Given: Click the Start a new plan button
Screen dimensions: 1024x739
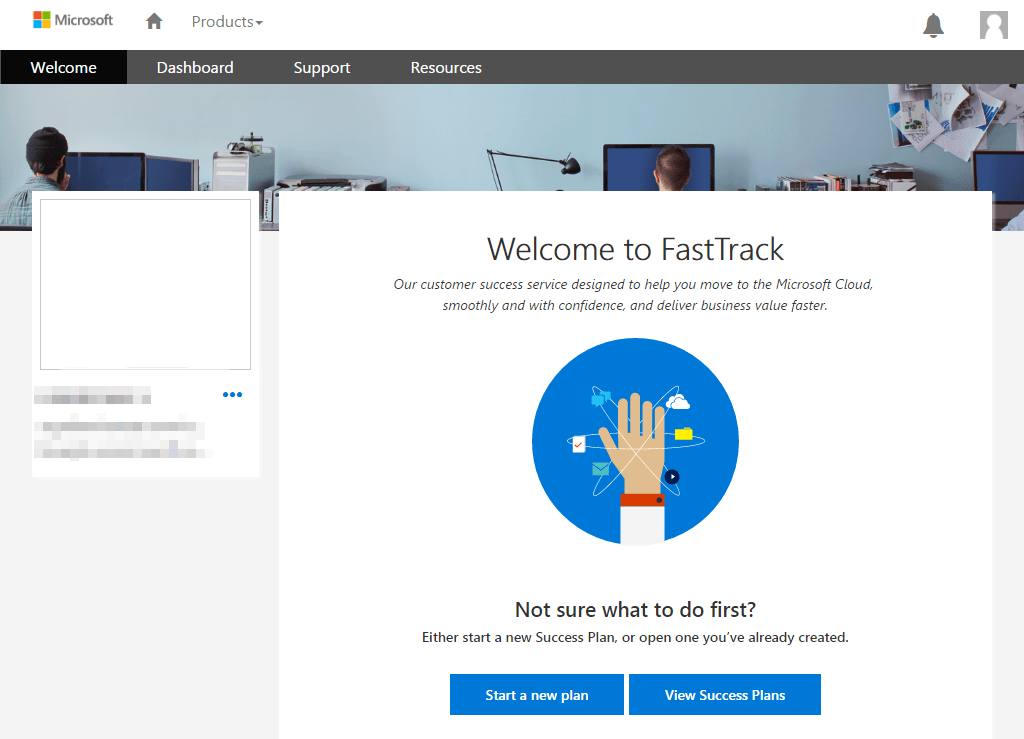Looking at the screenshot, I should tap(537, 695).
